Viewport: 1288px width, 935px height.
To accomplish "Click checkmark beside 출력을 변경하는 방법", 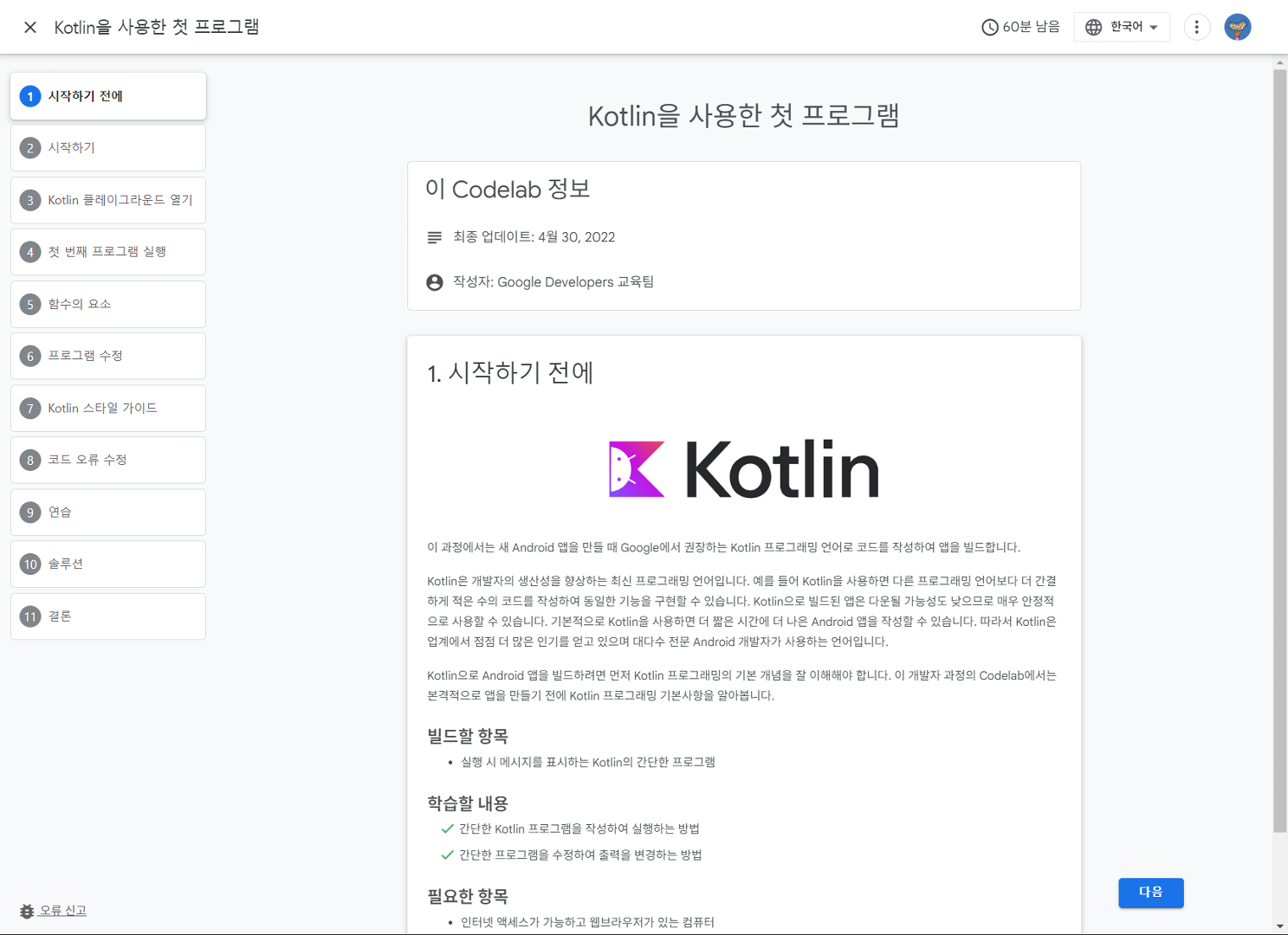I will [447, 855].
